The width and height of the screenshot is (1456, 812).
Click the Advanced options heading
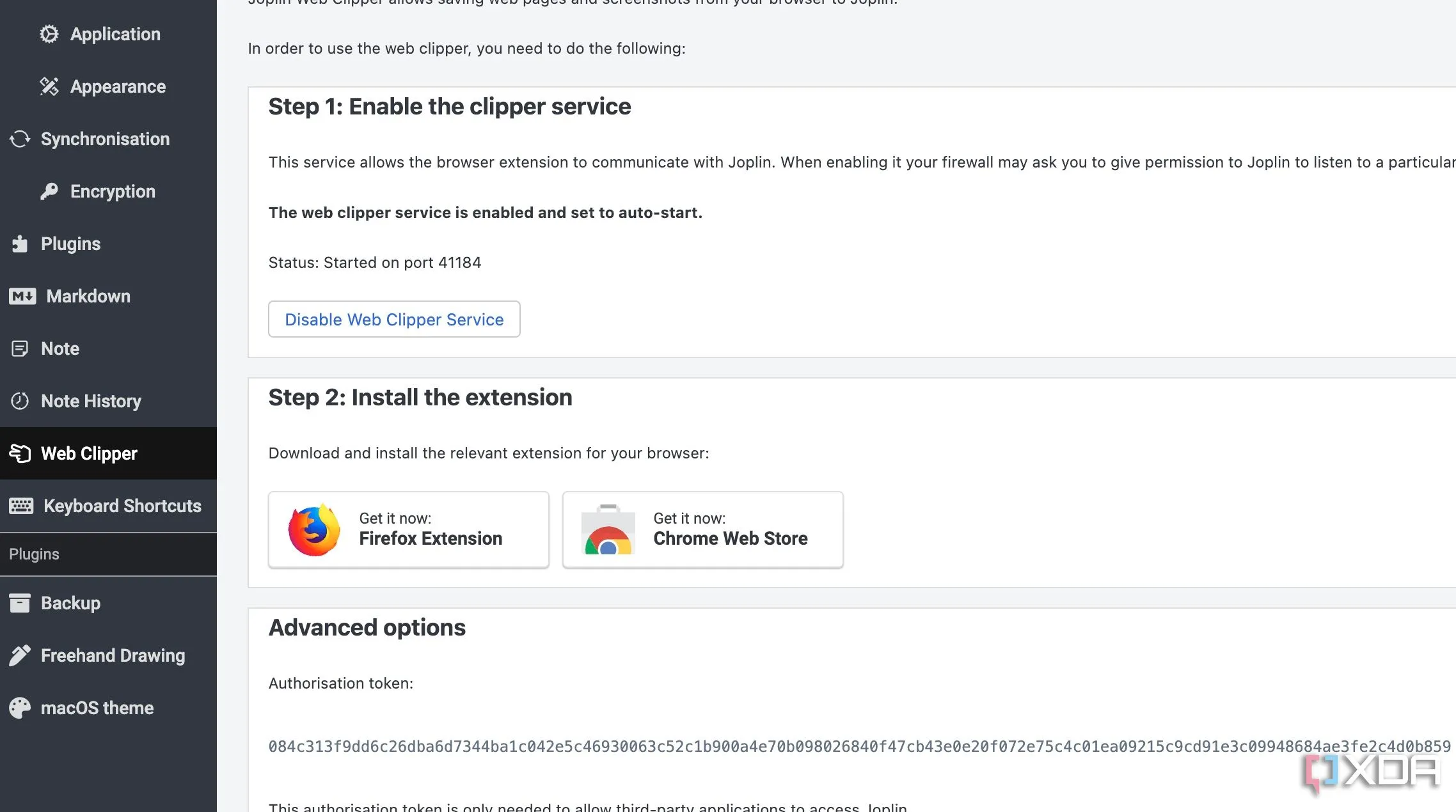tap(367, 627)
